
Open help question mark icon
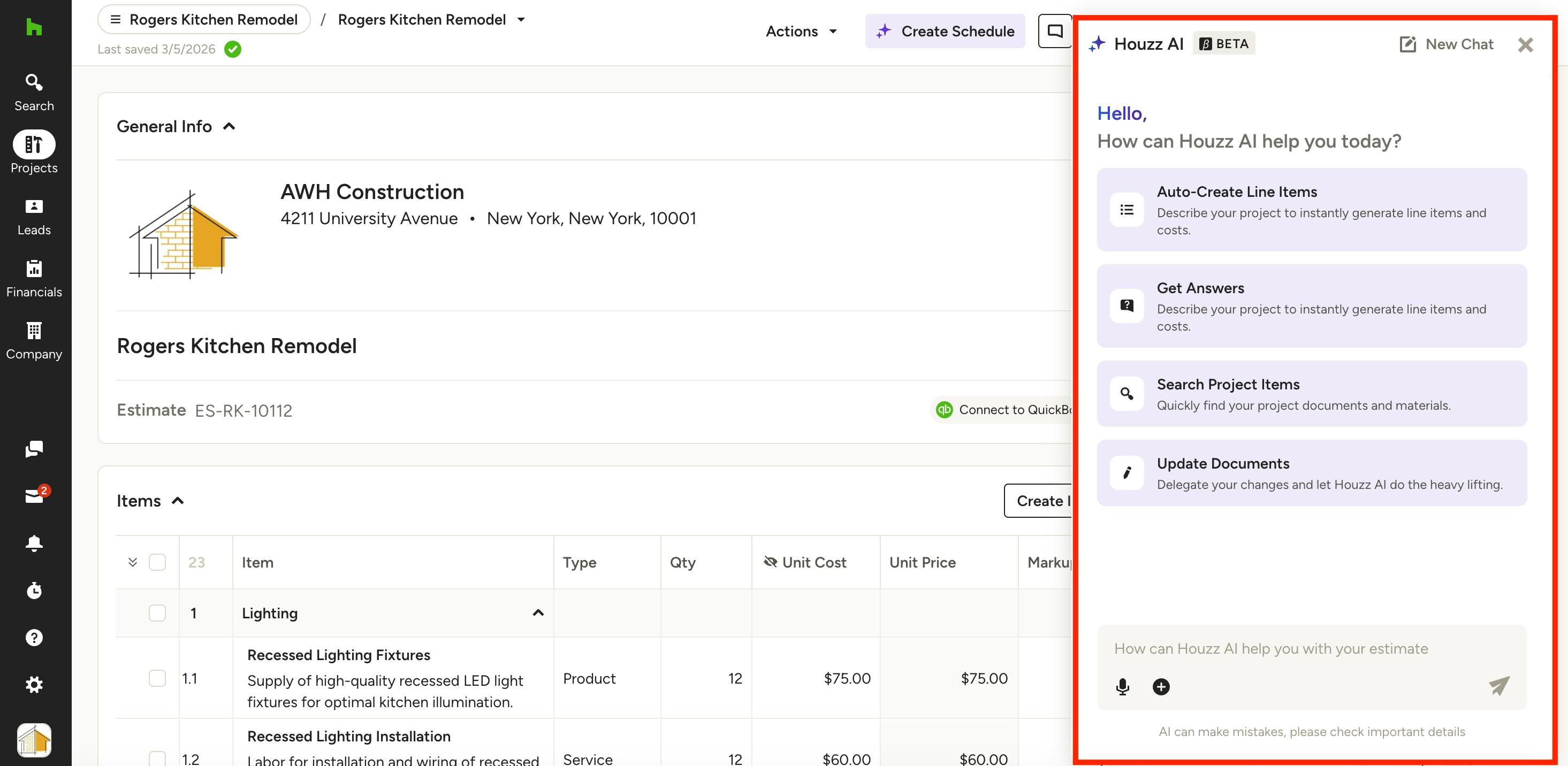pos(34,638)
